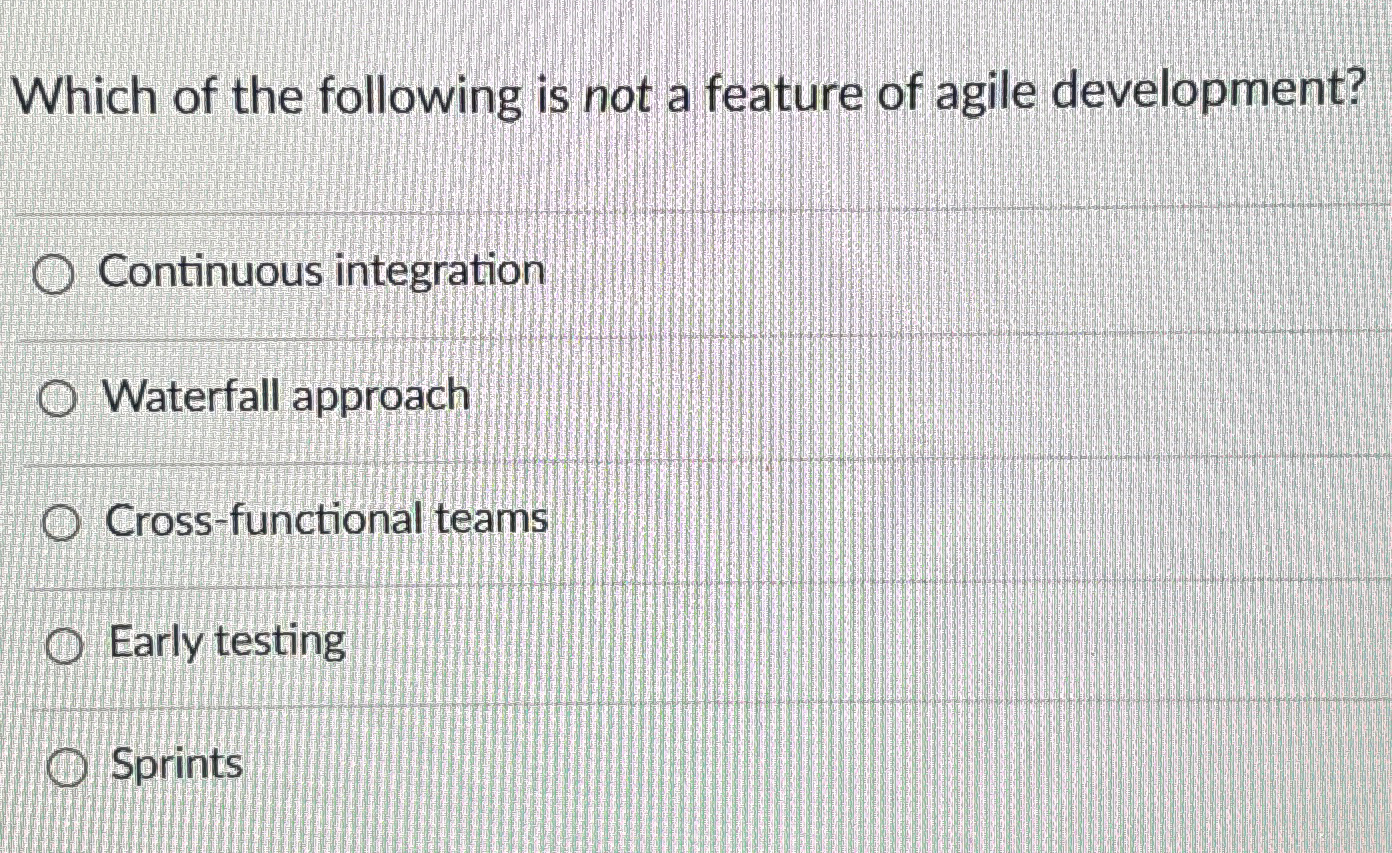Viewport: 1392px width, 853px height.
Task: Select the Waterfall approach radio button
Action: (57, 396)
